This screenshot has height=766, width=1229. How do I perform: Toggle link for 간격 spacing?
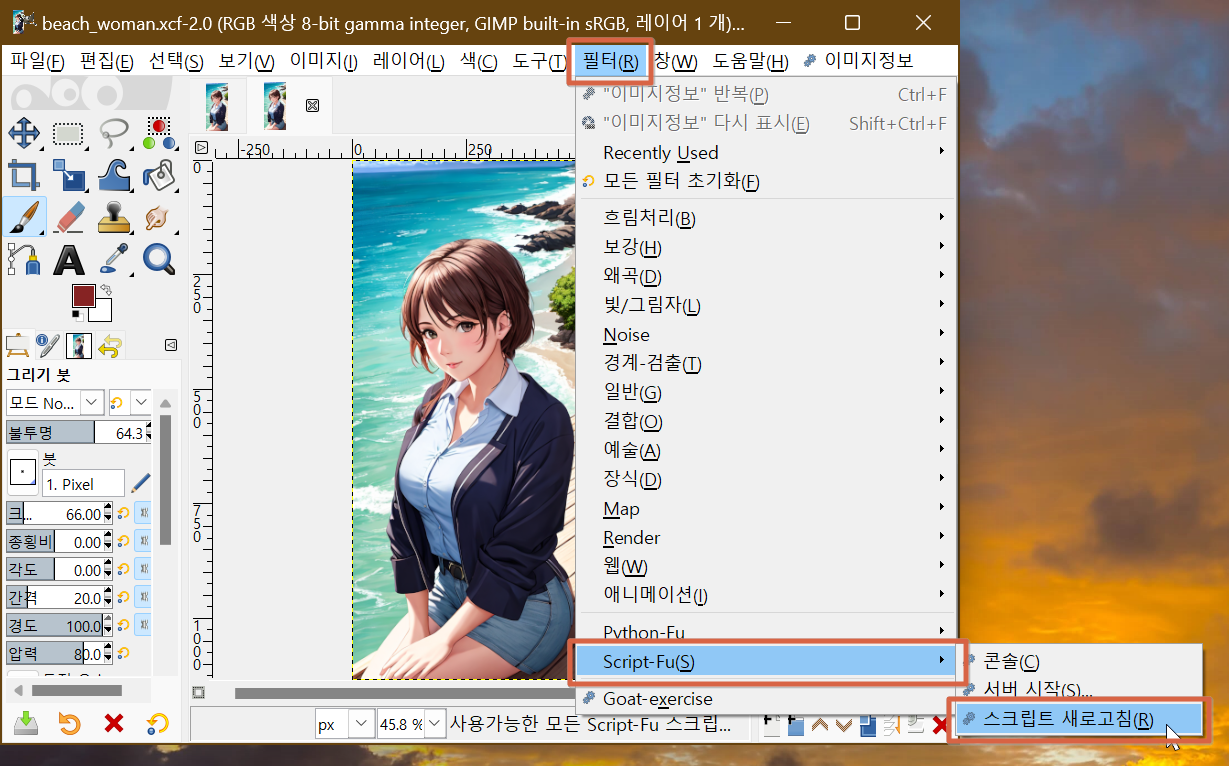point(143,598)
